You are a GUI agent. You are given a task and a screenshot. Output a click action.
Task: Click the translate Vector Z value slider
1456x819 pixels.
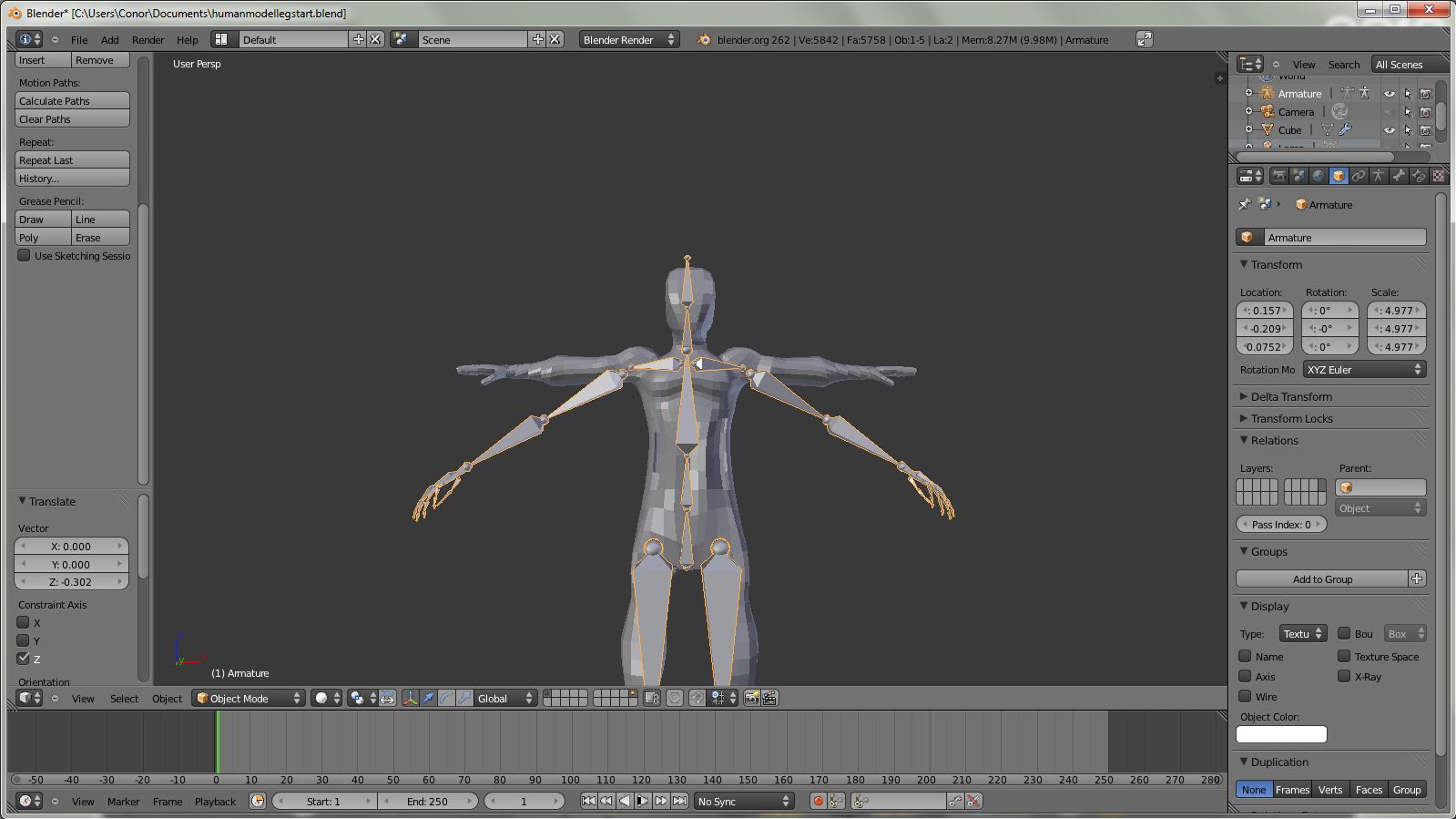(x=71, y=582)
